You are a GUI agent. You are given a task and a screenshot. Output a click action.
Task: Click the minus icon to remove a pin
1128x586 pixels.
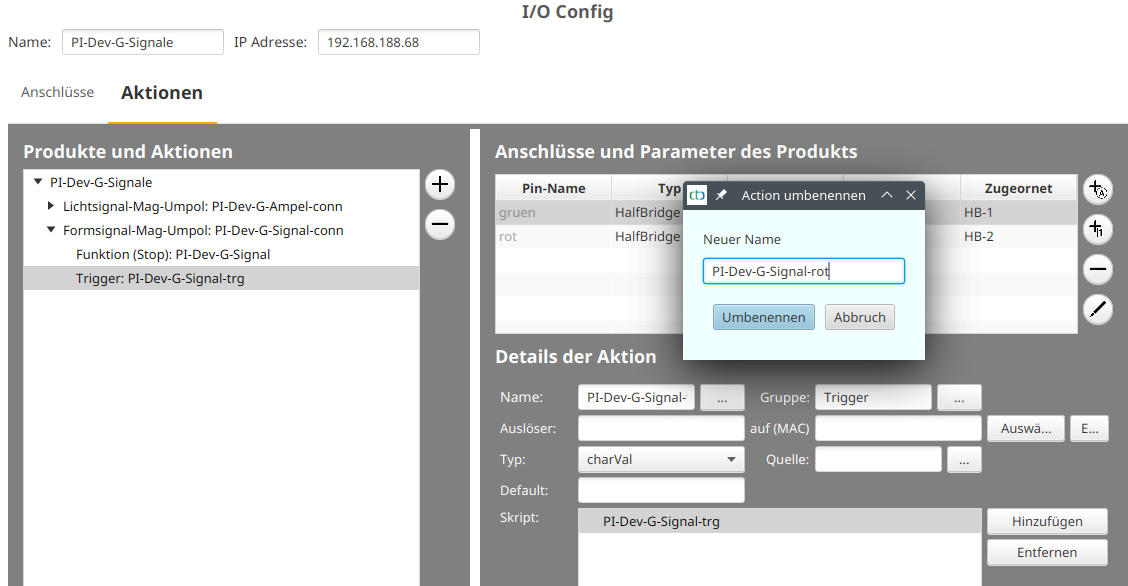1097,269
